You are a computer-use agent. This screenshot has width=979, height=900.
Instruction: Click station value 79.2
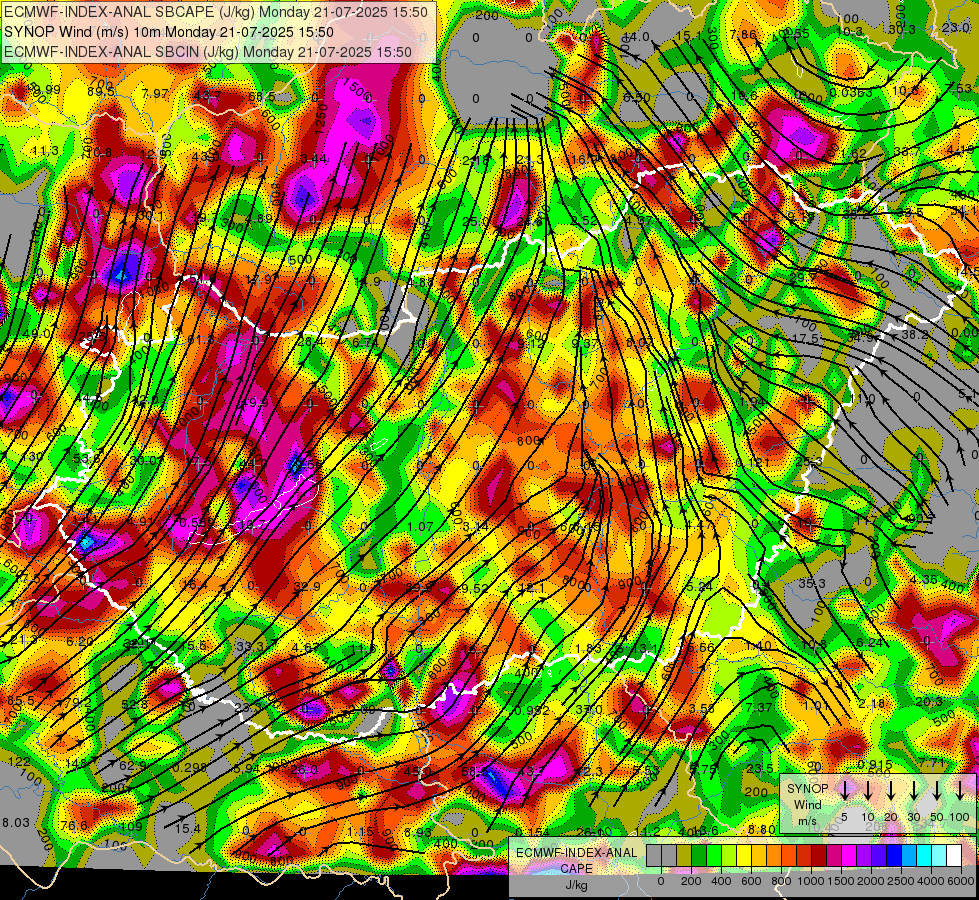pyautogui.click(x=77, y=703)
